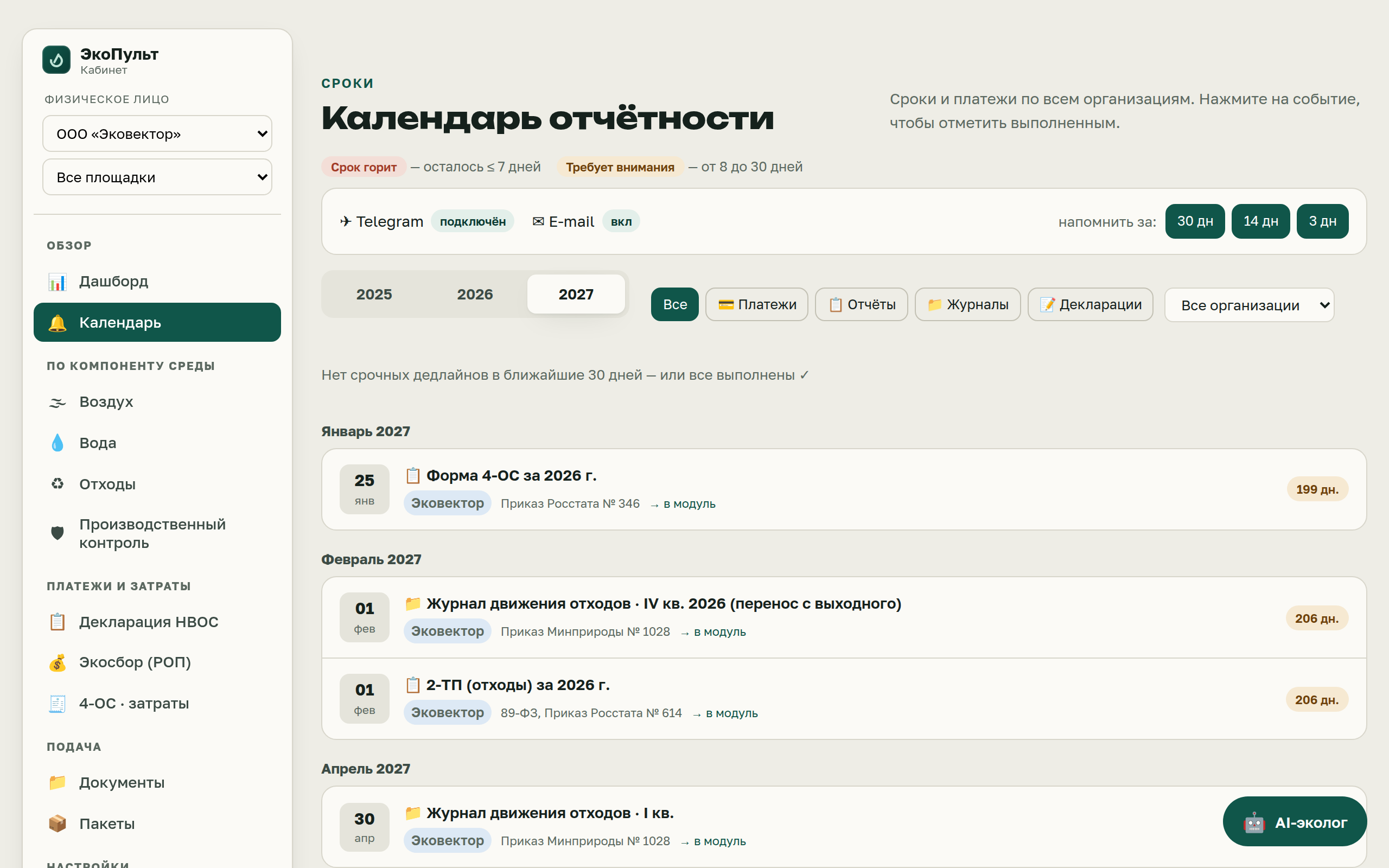Follow 'в модуль' link for I кв. journal

713,841
